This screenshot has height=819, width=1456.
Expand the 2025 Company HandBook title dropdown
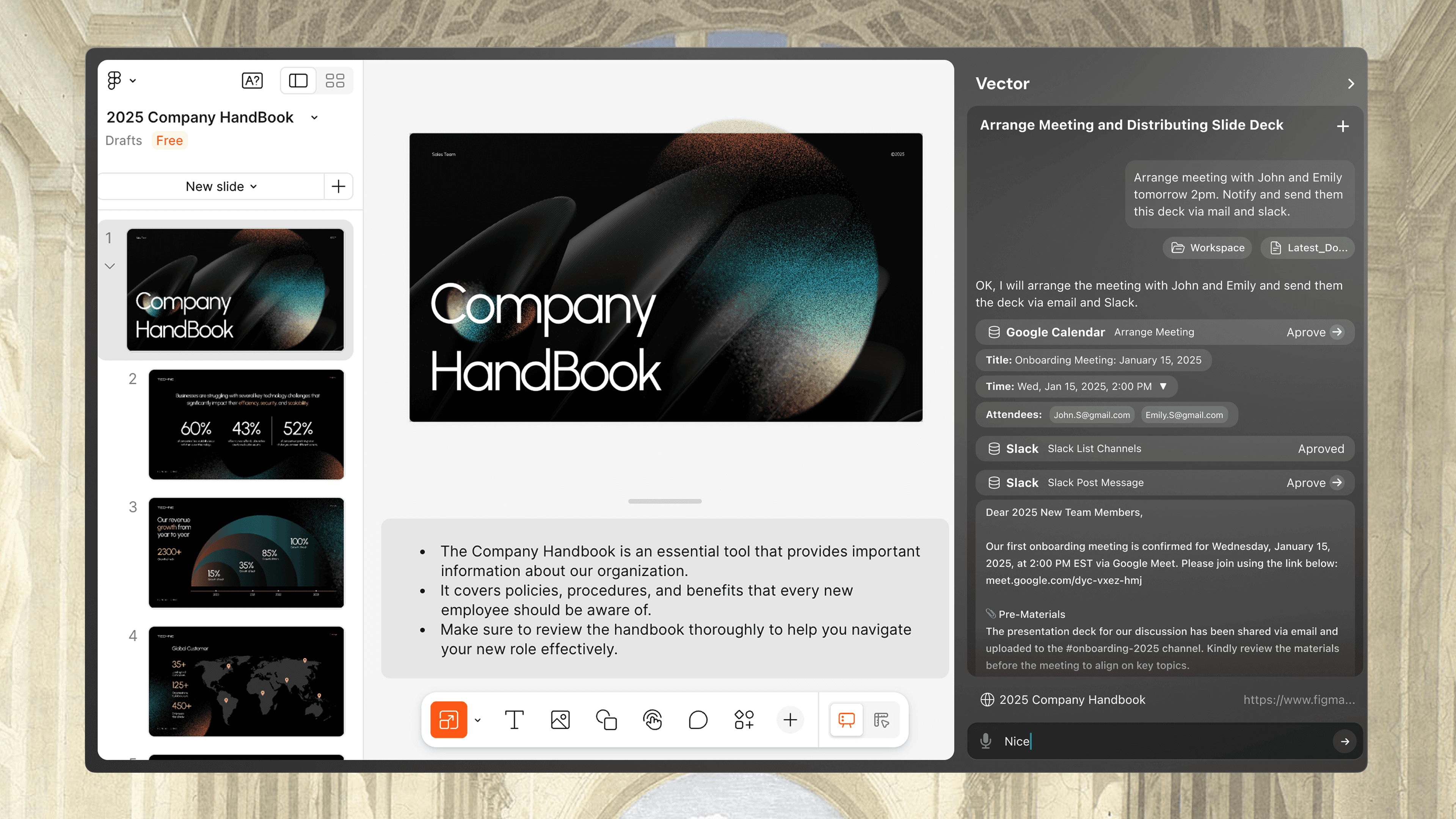(x=315, y=118)
